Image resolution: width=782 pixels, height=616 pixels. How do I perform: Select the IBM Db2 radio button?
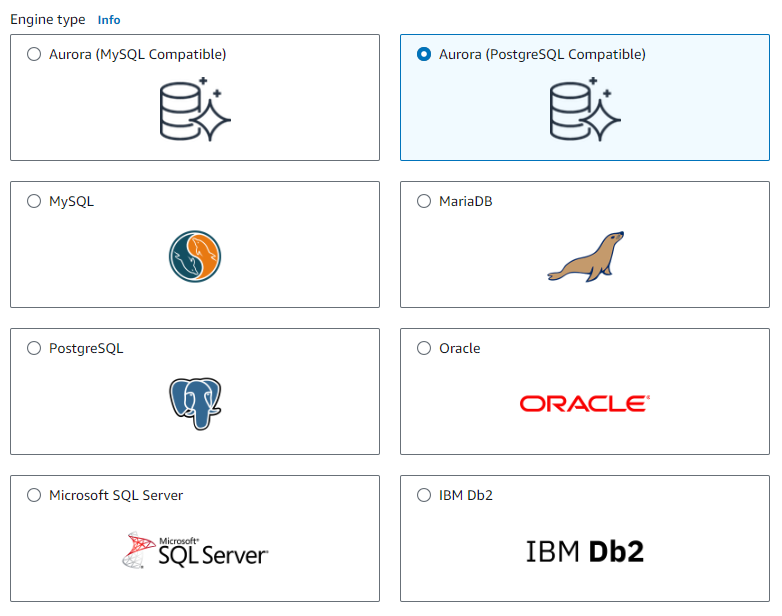(424, 495)
